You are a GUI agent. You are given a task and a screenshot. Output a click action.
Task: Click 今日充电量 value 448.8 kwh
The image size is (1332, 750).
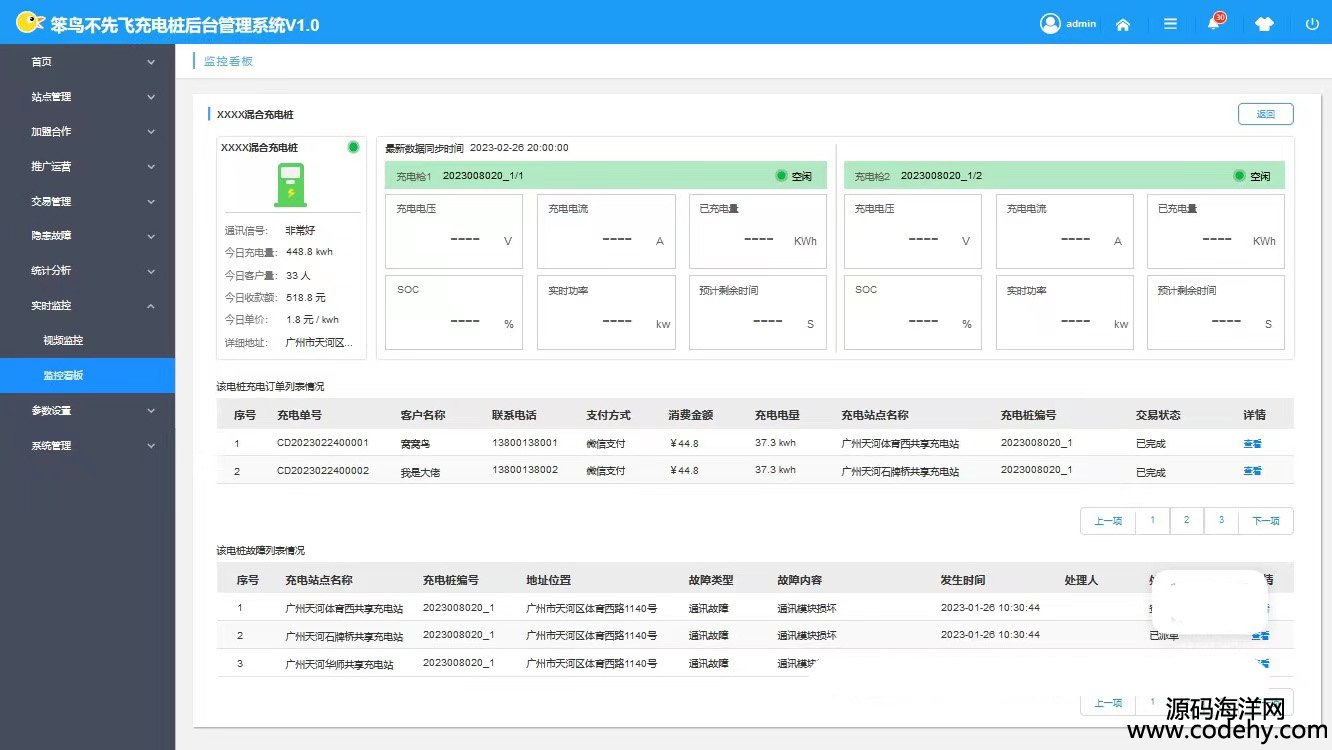pyautogui.click(x=309, y=252)
